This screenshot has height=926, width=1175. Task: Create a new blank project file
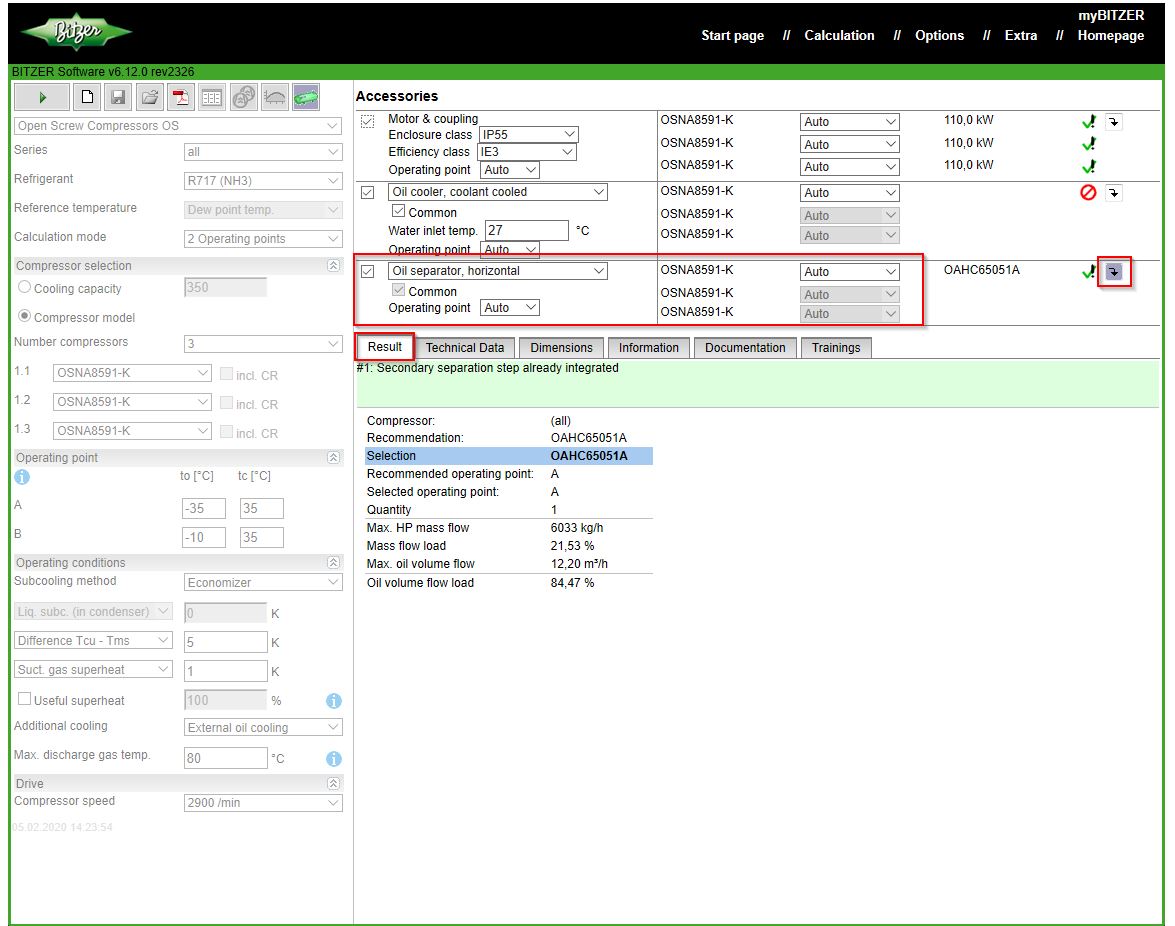87,97
